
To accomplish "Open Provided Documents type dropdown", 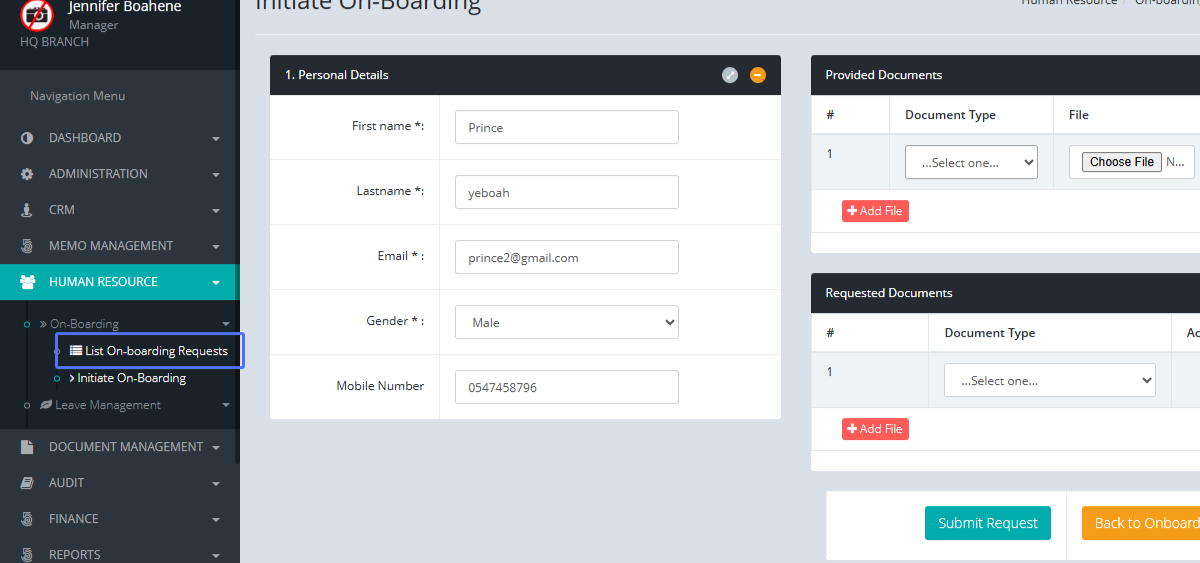I will coord(970,162).
